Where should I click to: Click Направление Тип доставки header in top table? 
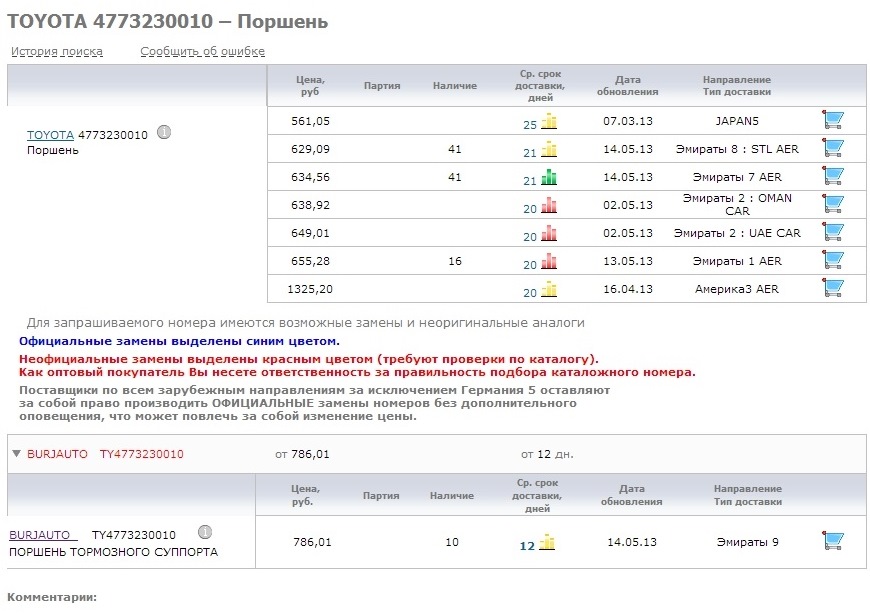tap(737, 85)
